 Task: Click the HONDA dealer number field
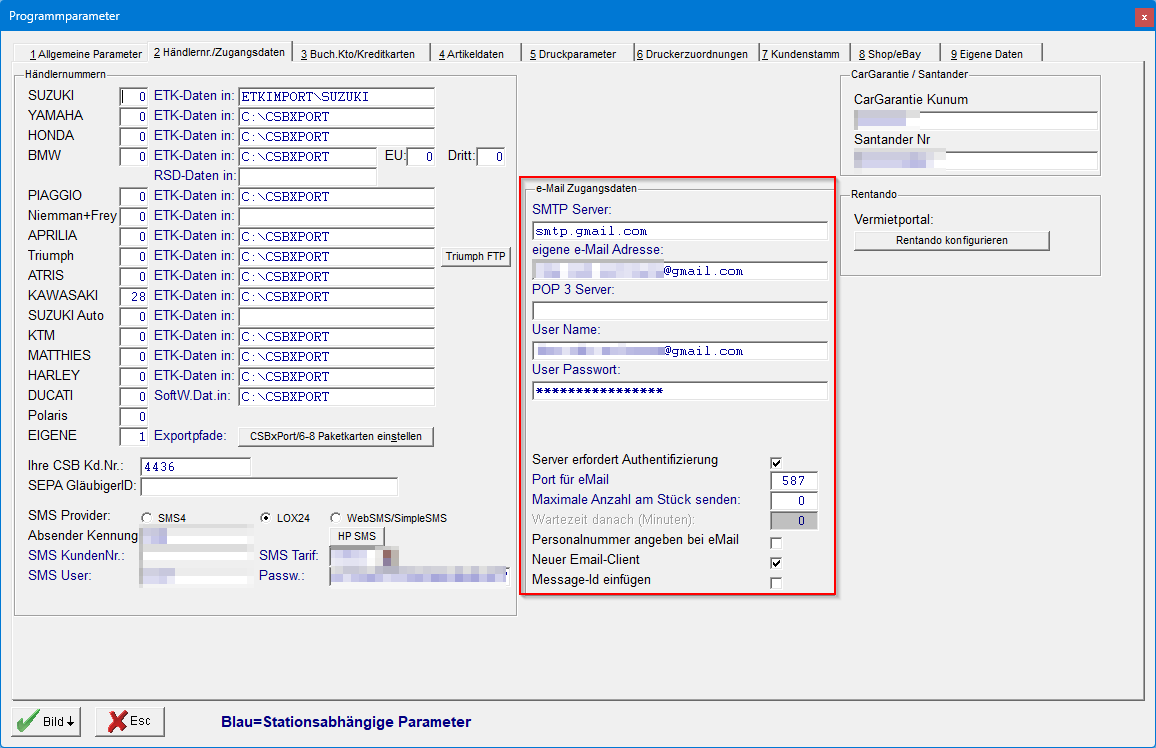tap(133, 136)
